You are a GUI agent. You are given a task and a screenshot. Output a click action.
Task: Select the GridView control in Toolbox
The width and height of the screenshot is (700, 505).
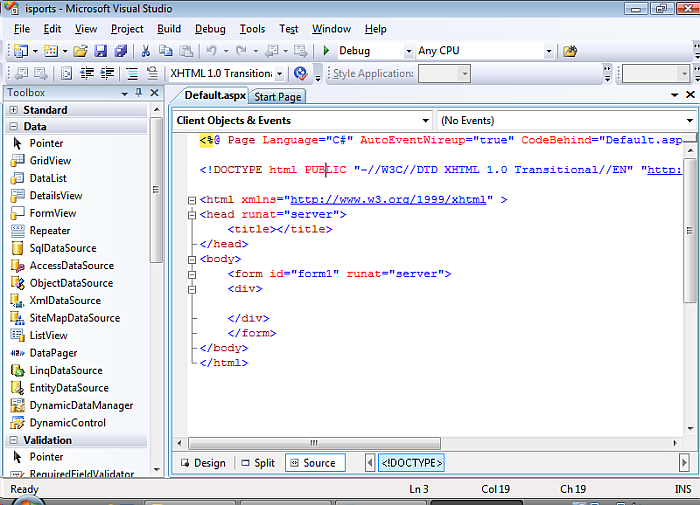click(49, 161)
